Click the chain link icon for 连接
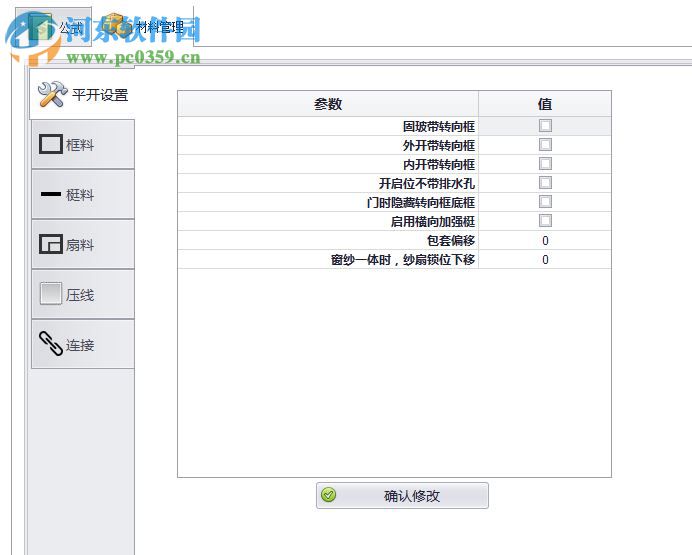This screenshot has height=555, width=692. (51, 344)
